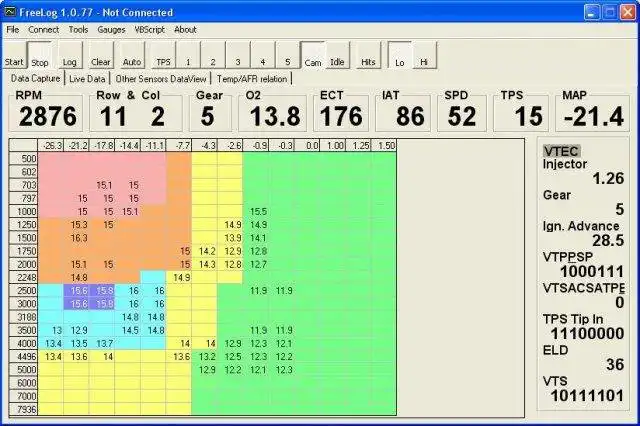This screenshot has width=640, height=426.
Task: Click the Start toolbar button
Action: 14,55
